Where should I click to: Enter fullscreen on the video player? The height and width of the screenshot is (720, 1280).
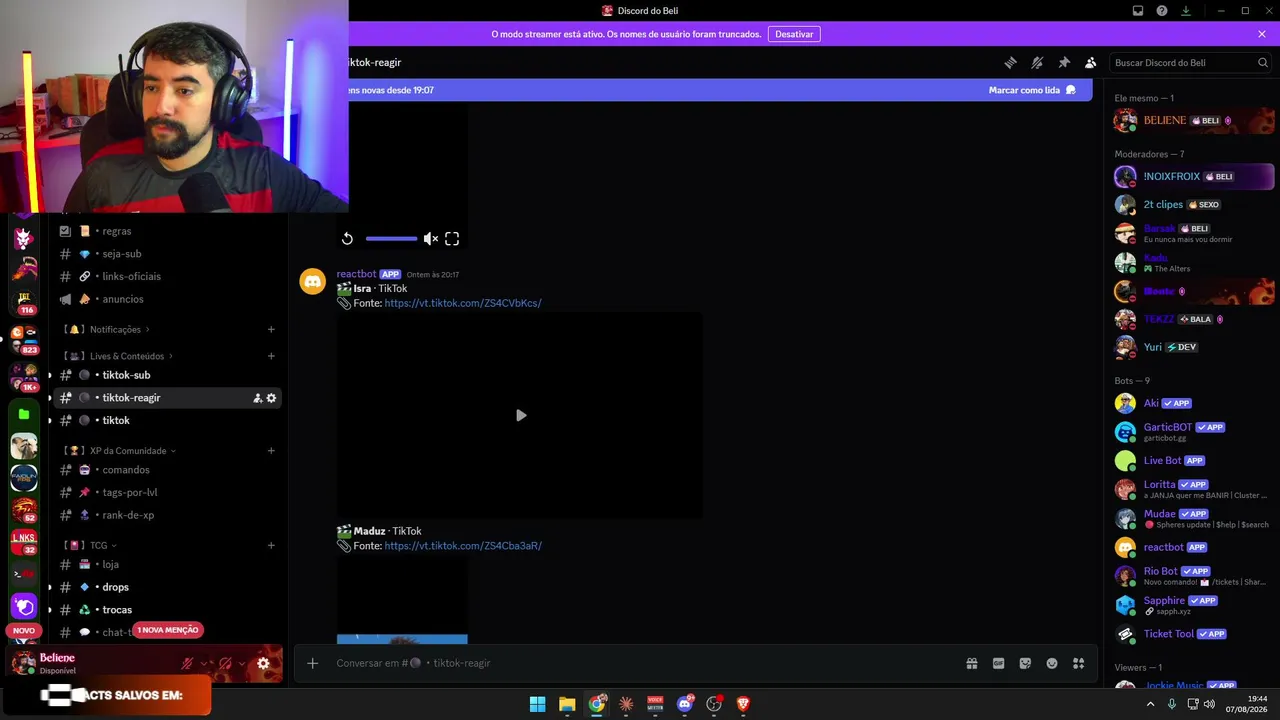coord(452,238)
